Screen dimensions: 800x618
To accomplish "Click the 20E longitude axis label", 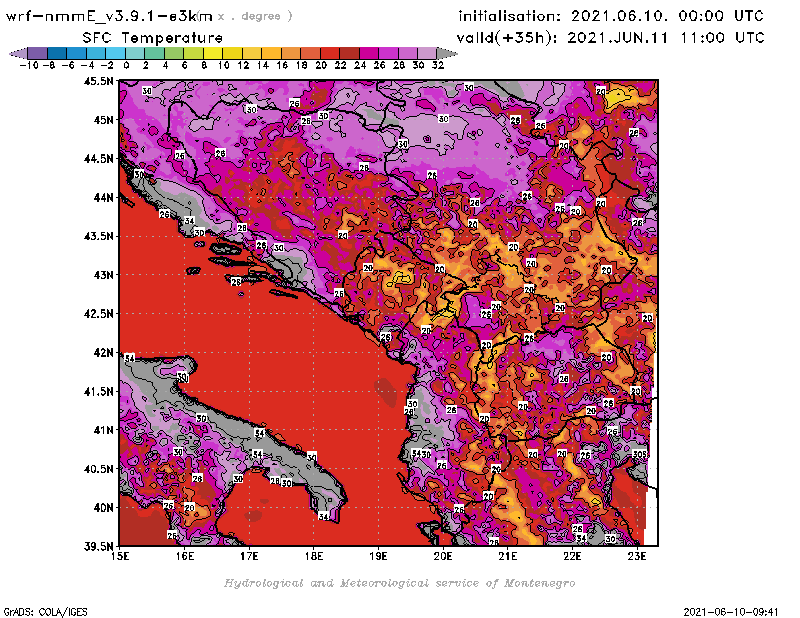I will pos(443,556).
